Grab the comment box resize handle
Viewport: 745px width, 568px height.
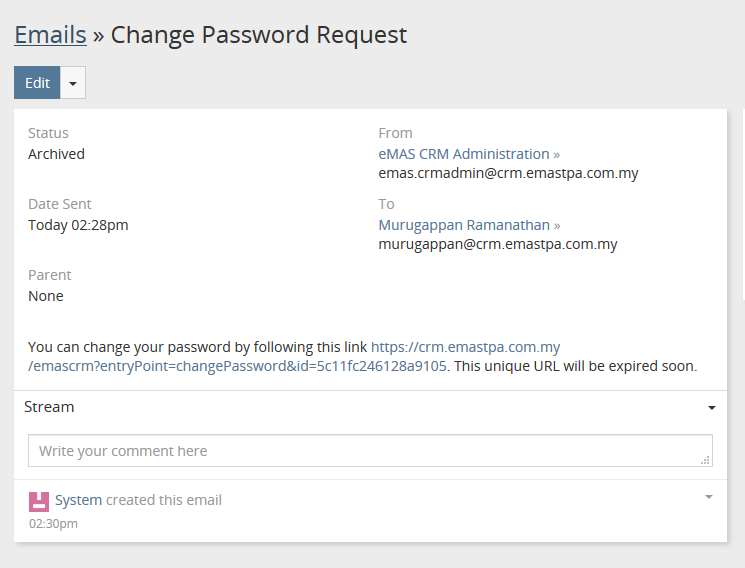point(706,460)
